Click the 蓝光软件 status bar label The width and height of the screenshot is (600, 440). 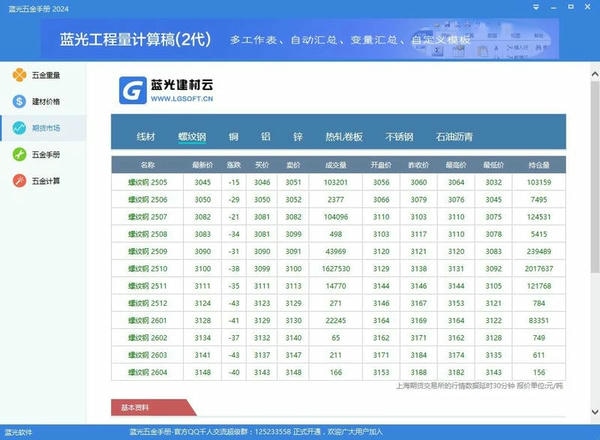click(18, 433)
